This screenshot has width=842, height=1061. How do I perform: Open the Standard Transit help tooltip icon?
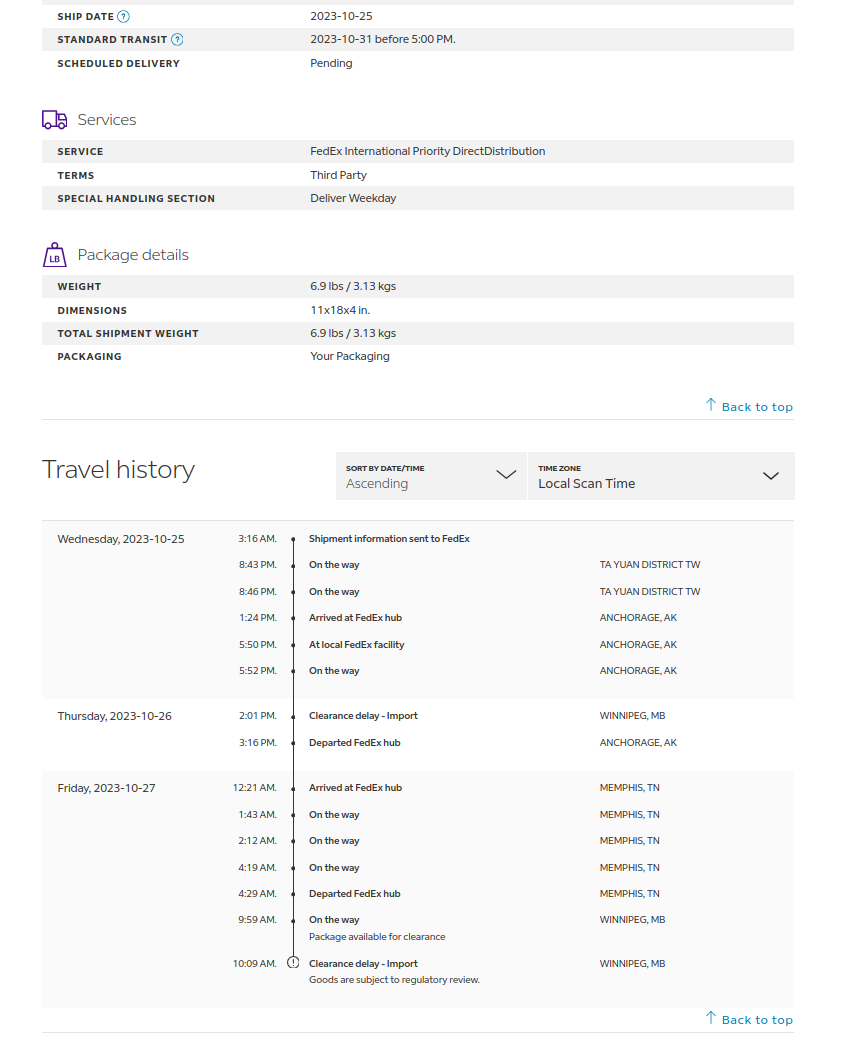[177, 40]
